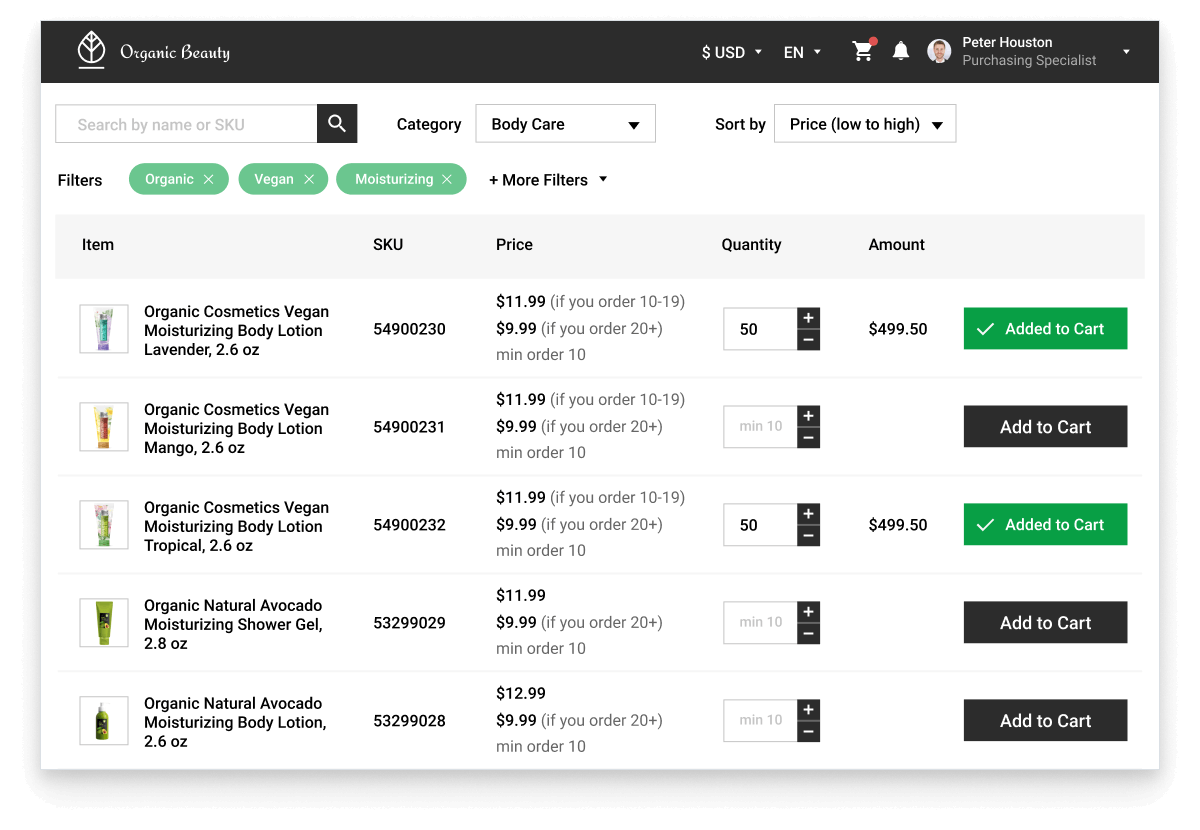Open the Category dropdown showing Body Care
Image resolution: width=1200 pixels, height=830 pixels.
pyautogui.click(x=565, y=124)
